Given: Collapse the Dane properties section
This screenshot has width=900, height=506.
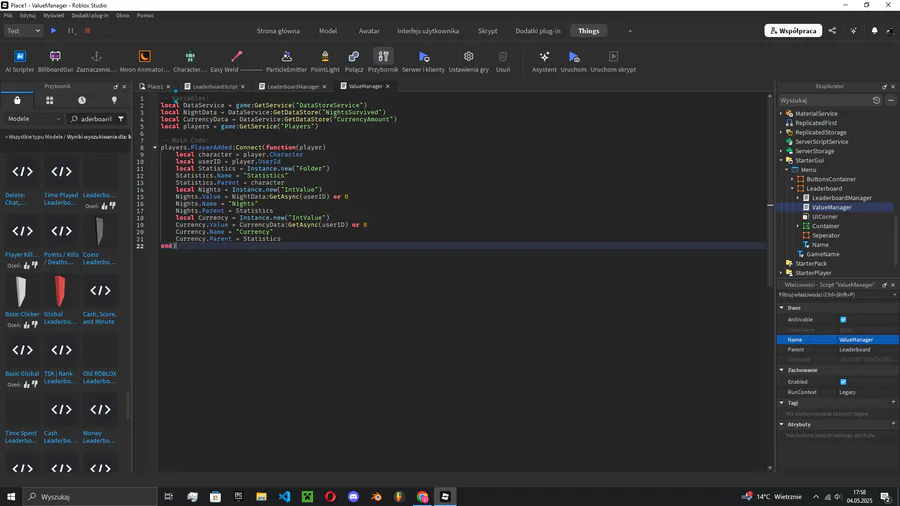Looking at the screenshot, I should 781,308.
